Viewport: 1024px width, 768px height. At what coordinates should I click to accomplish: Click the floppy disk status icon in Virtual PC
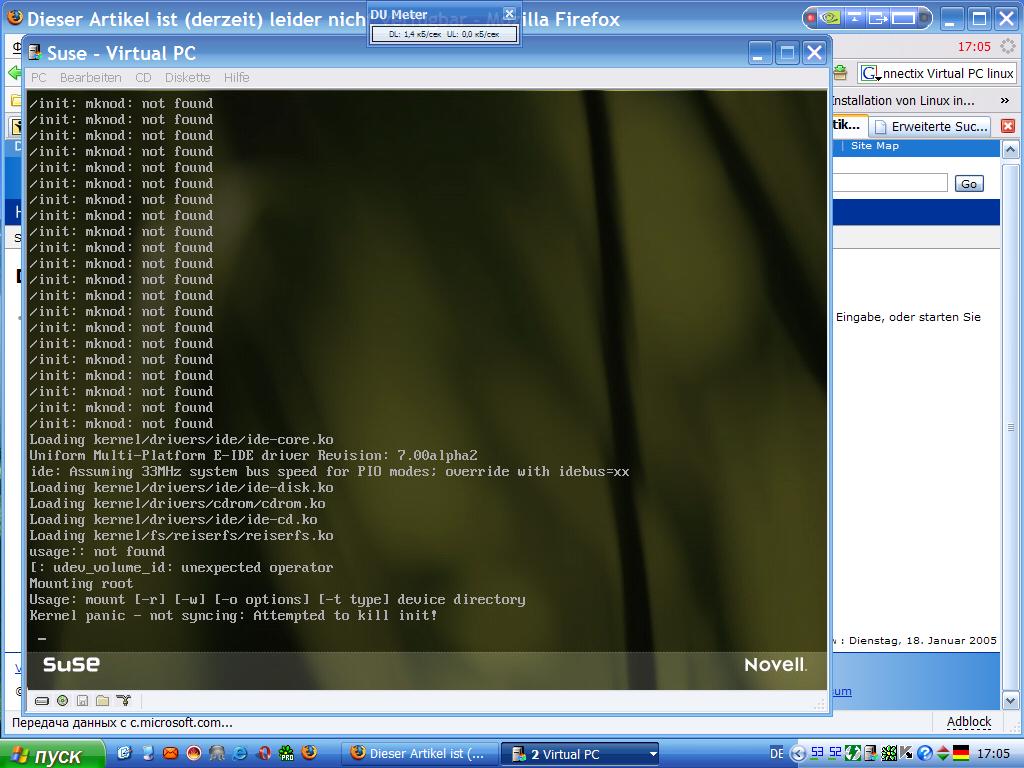click(x=82, y=701)
